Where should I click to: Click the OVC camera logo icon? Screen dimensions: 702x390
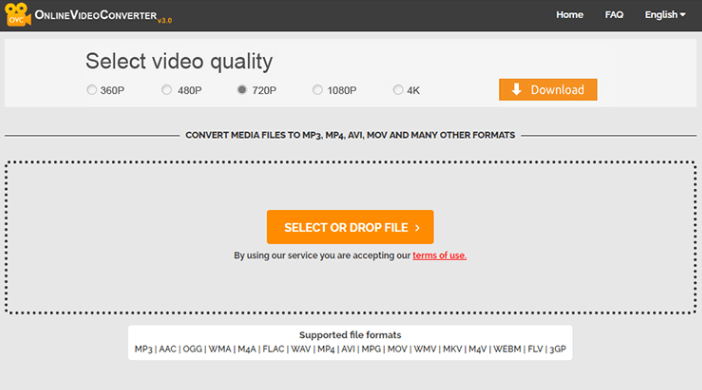click(x=18, y=14)
